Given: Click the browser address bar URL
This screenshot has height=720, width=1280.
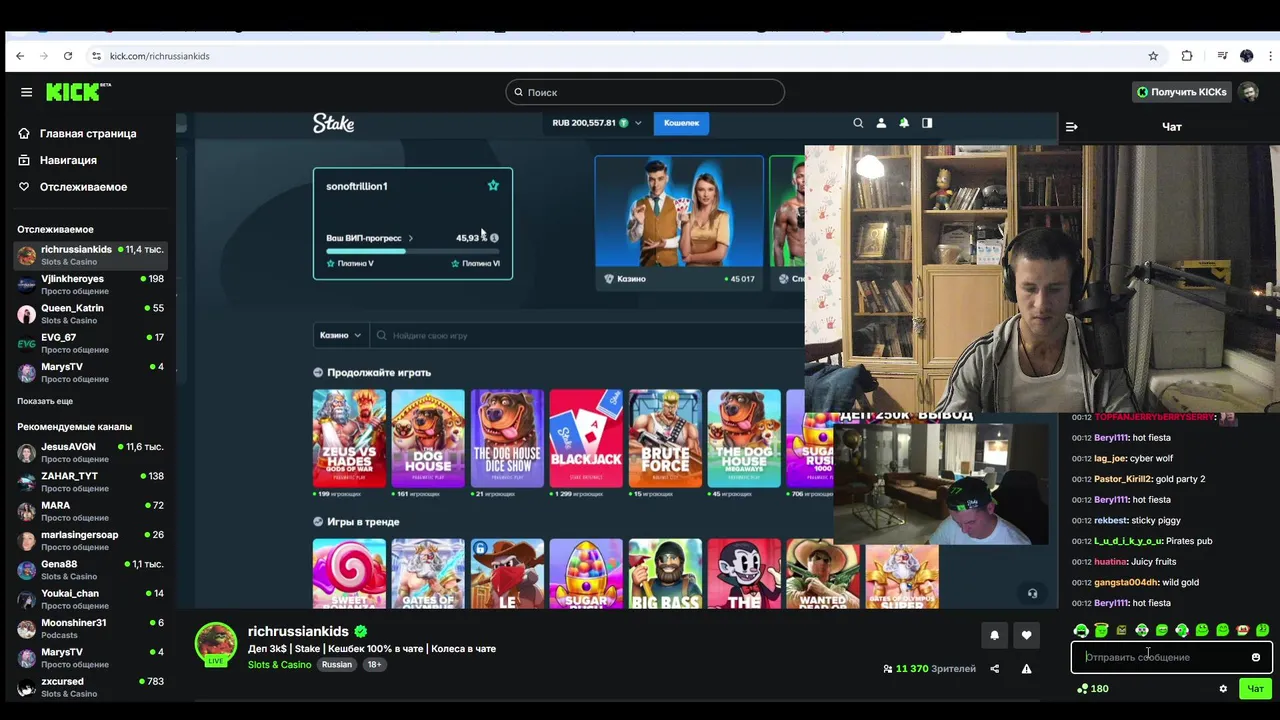Looking at the screenshot, I should [x=159, y=56].
